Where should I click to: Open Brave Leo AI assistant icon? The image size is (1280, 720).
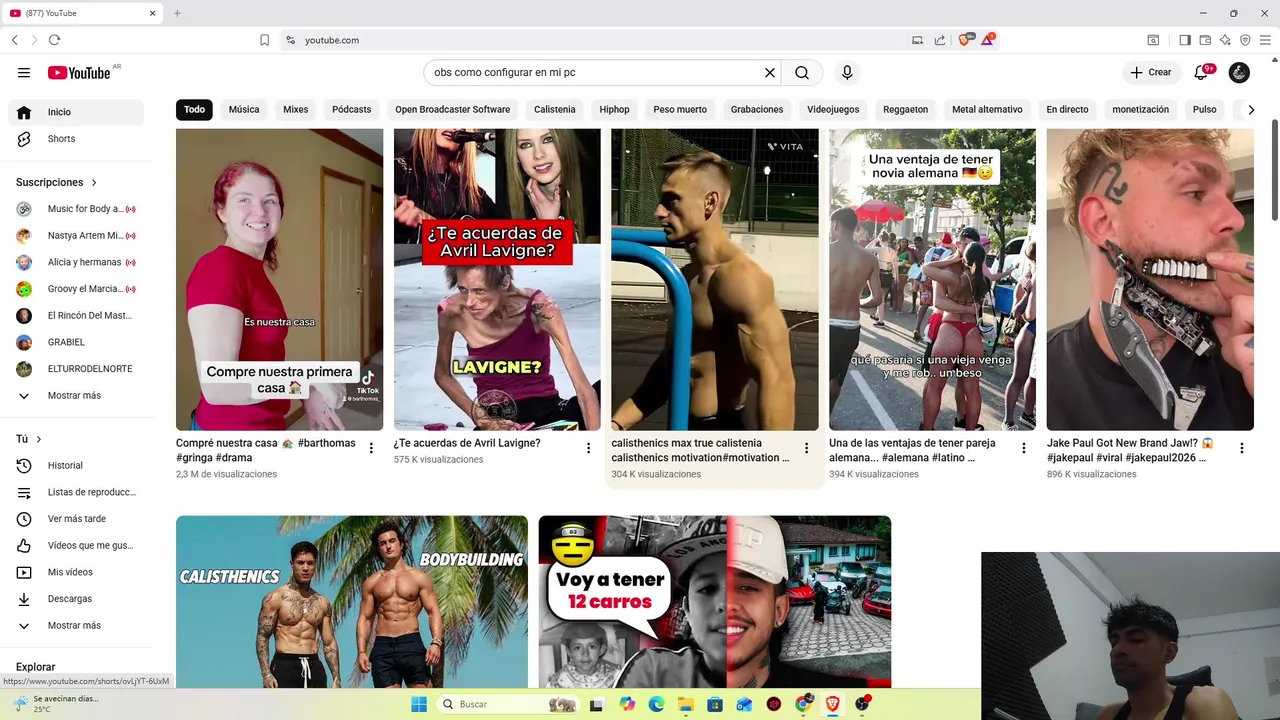tap(1225, 40)
